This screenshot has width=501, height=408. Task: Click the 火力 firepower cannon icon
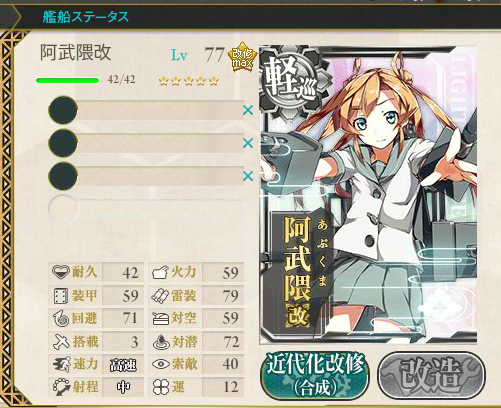coord(161,273)
